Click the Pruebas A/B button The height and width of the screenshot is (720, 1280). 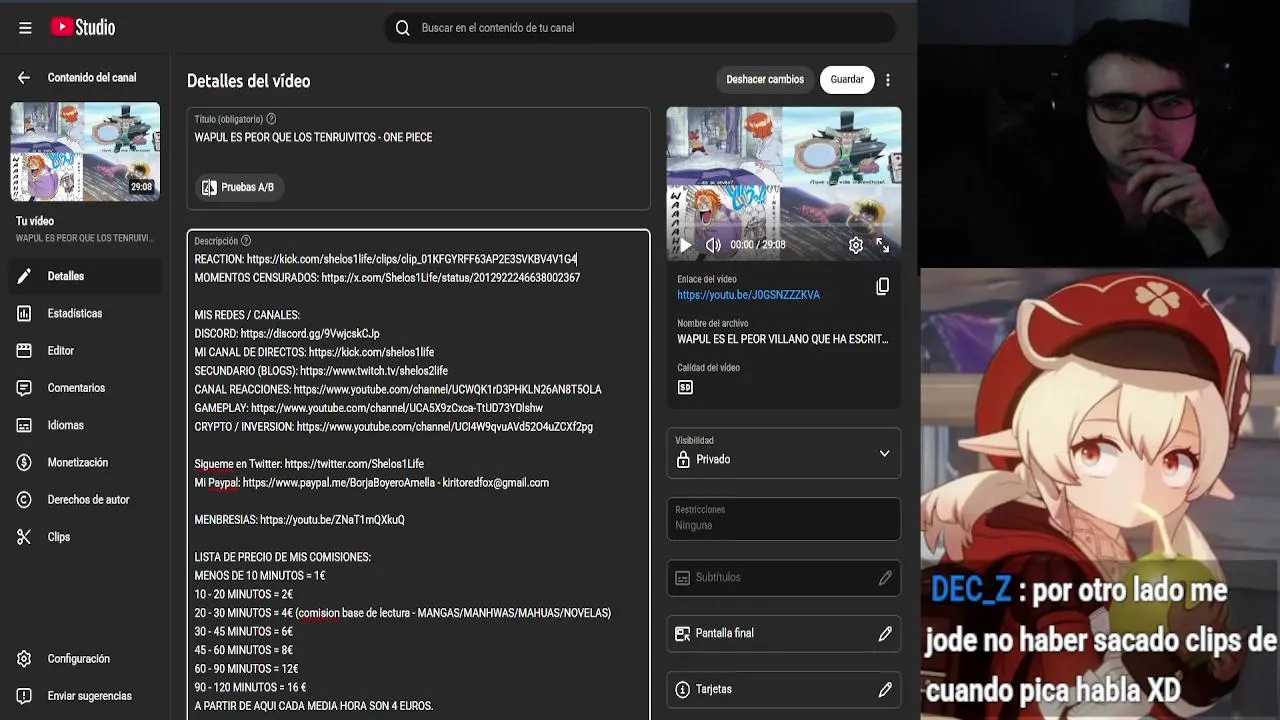(x=238, y=187)
